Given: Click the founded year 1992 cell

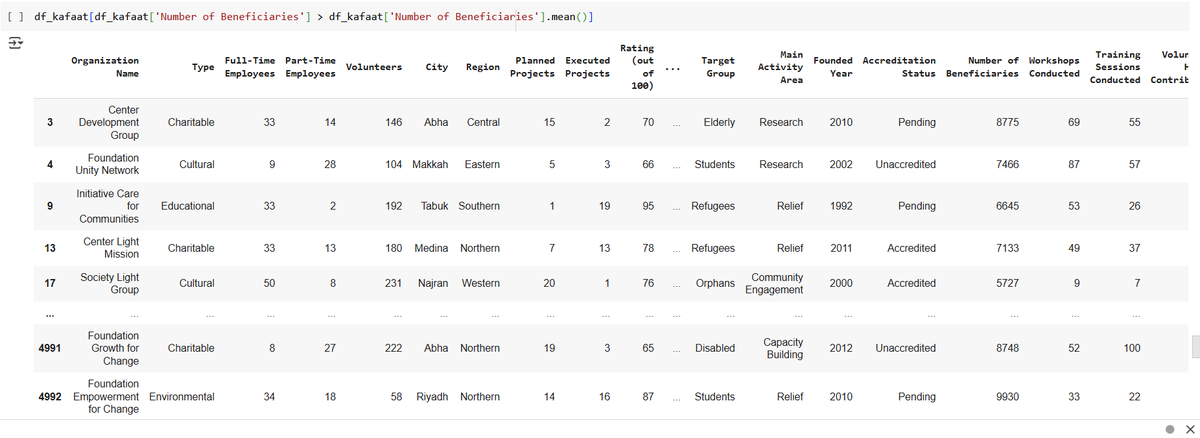Looking at the screenshot, I should (841, 206).
